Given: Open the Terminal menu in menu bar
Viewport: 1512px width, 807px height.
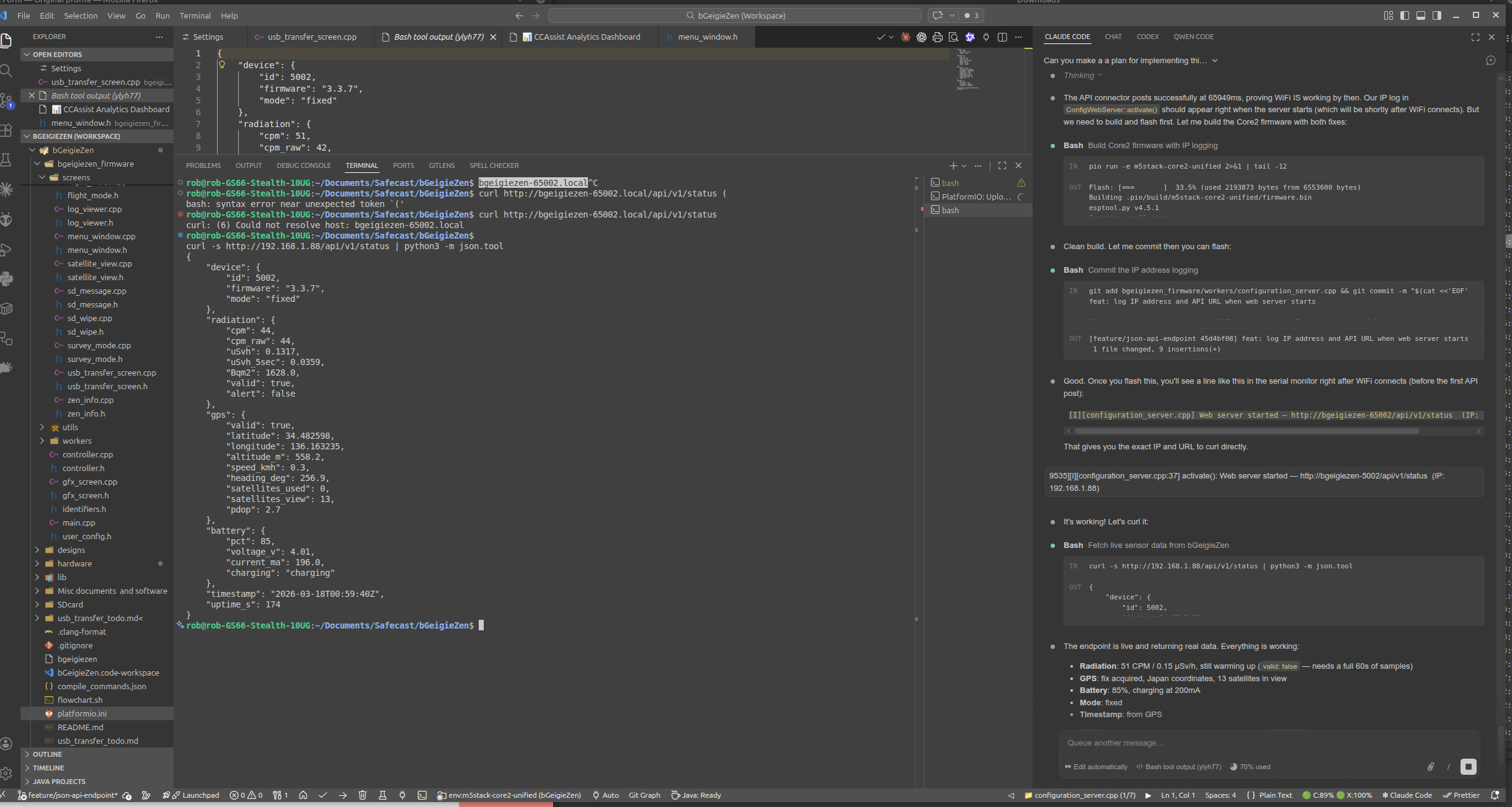Looking at the screenshot, I should point(195,15).
